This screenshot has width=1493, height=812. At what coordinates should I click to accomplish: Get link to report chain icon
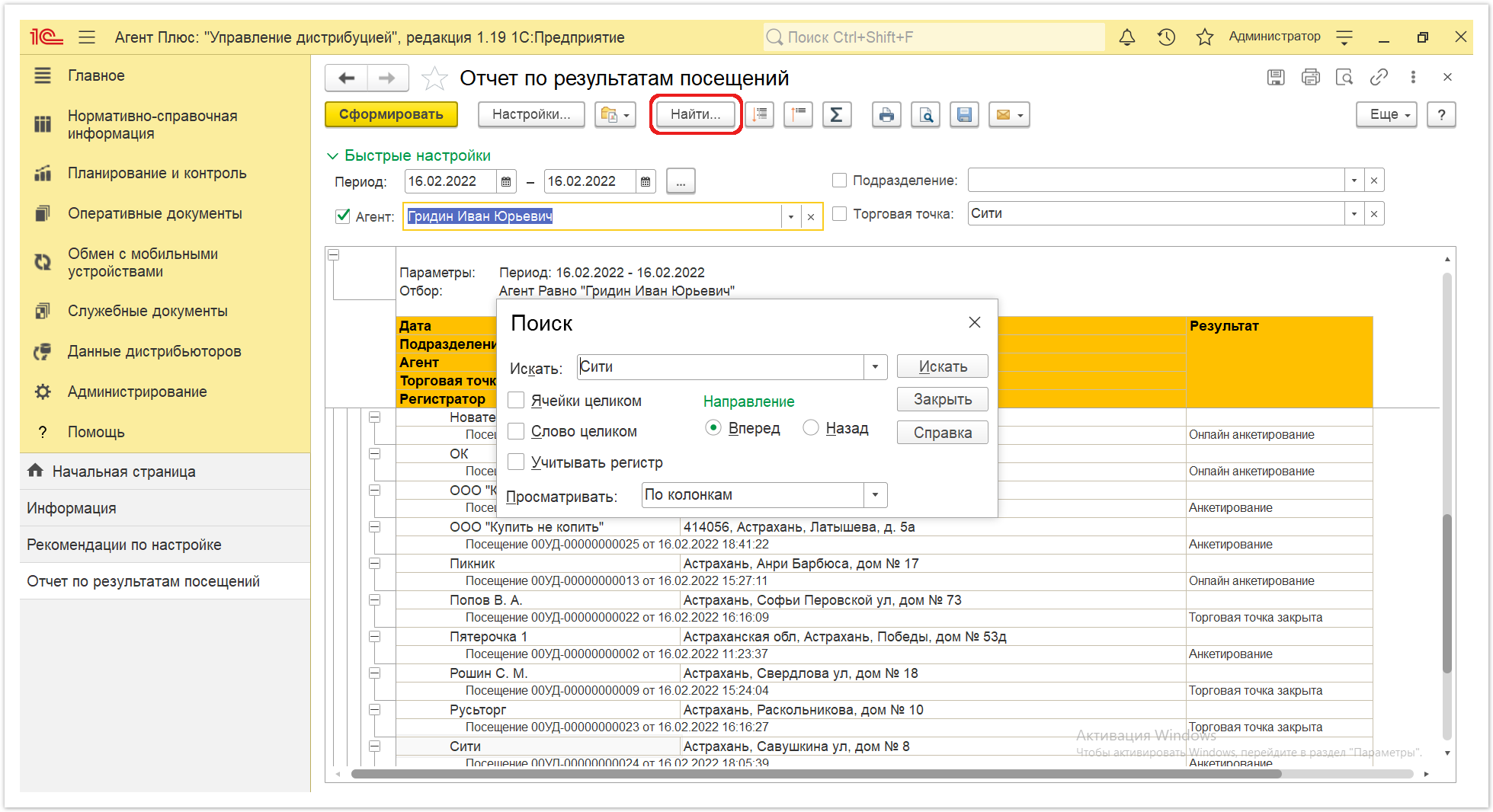[x=1379, y=77]
